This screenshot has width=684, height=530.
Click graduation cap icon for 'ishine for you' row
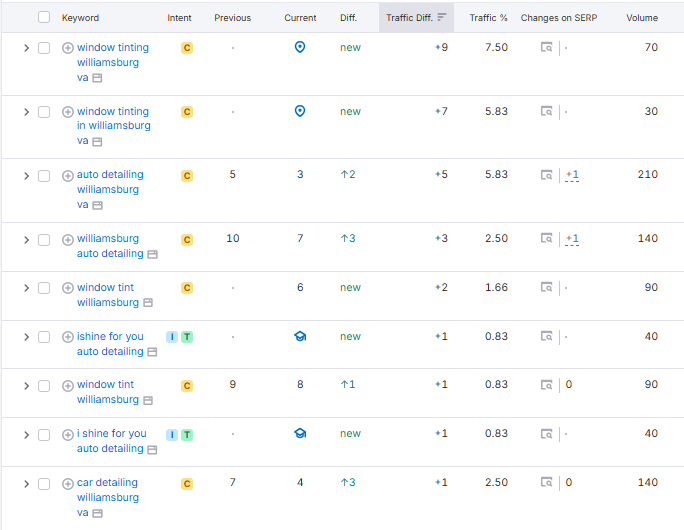(x=299, y=337)
